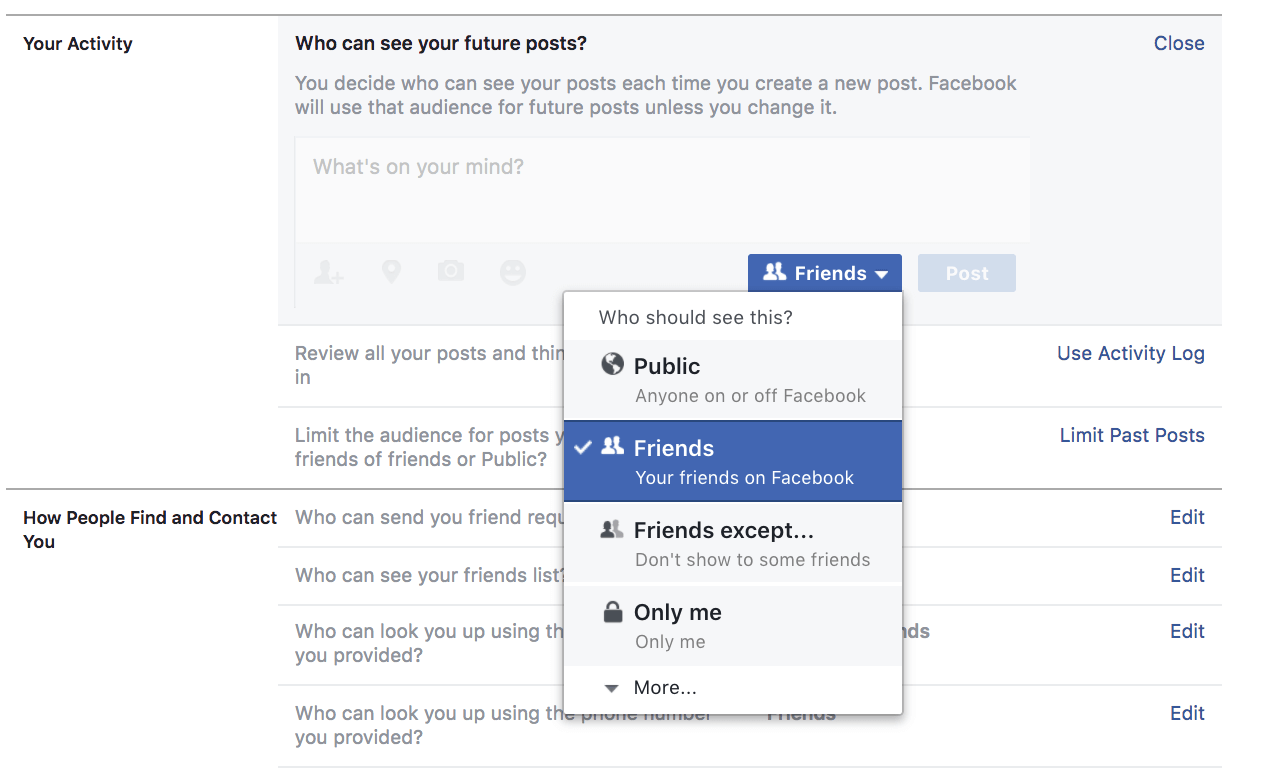This screenshot has height=778, width=1274.
Task: Open the Use Activity Log link
Action: [x=1130, y=353]
